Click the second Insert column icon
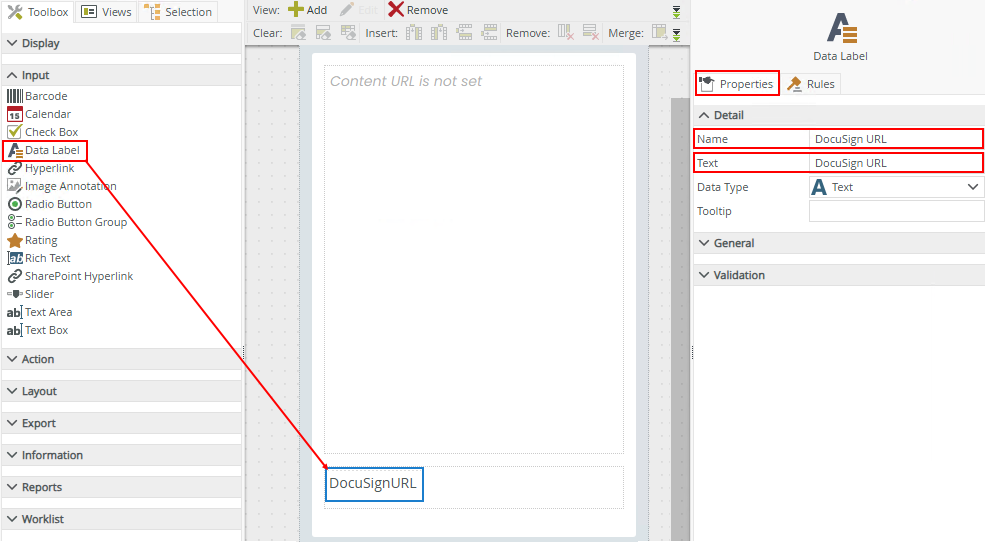The width and height of the screenshot is (985, 542). tap(439, 33)
